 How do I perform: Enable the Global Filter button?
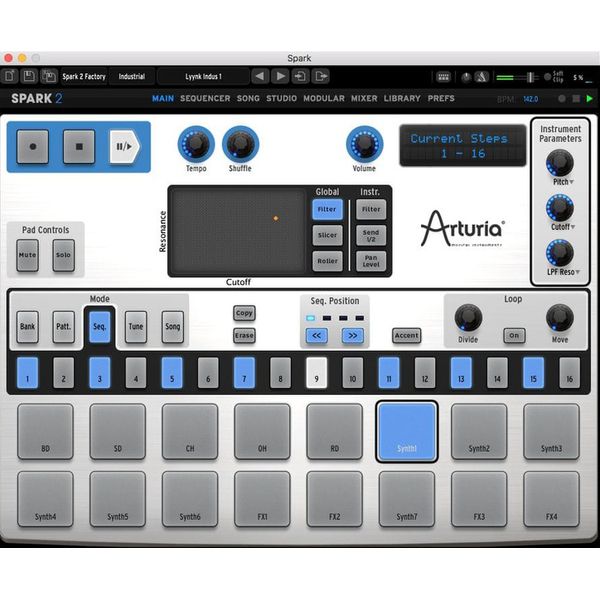click(327, 209)
